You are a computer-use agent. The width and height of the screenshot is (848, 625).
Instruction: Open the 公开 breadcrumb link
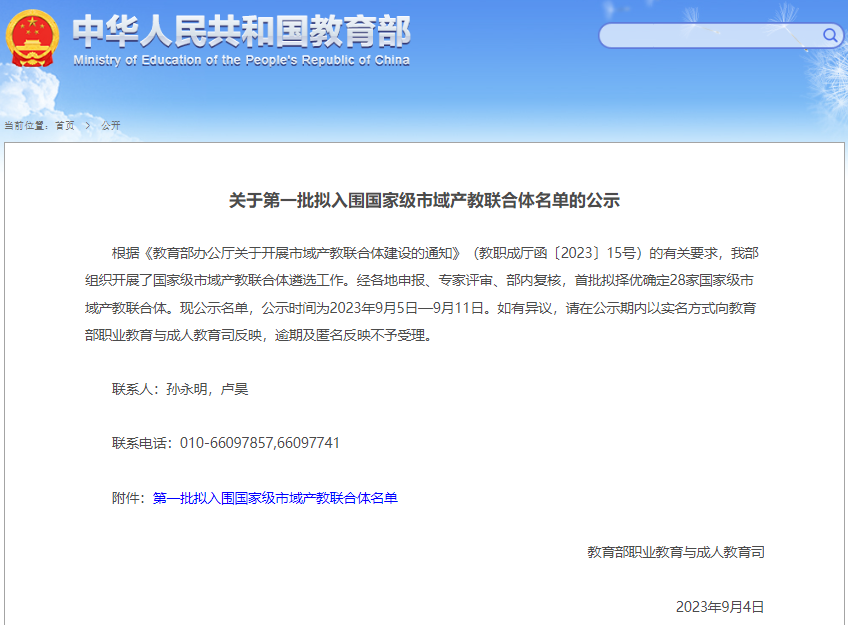110,125
